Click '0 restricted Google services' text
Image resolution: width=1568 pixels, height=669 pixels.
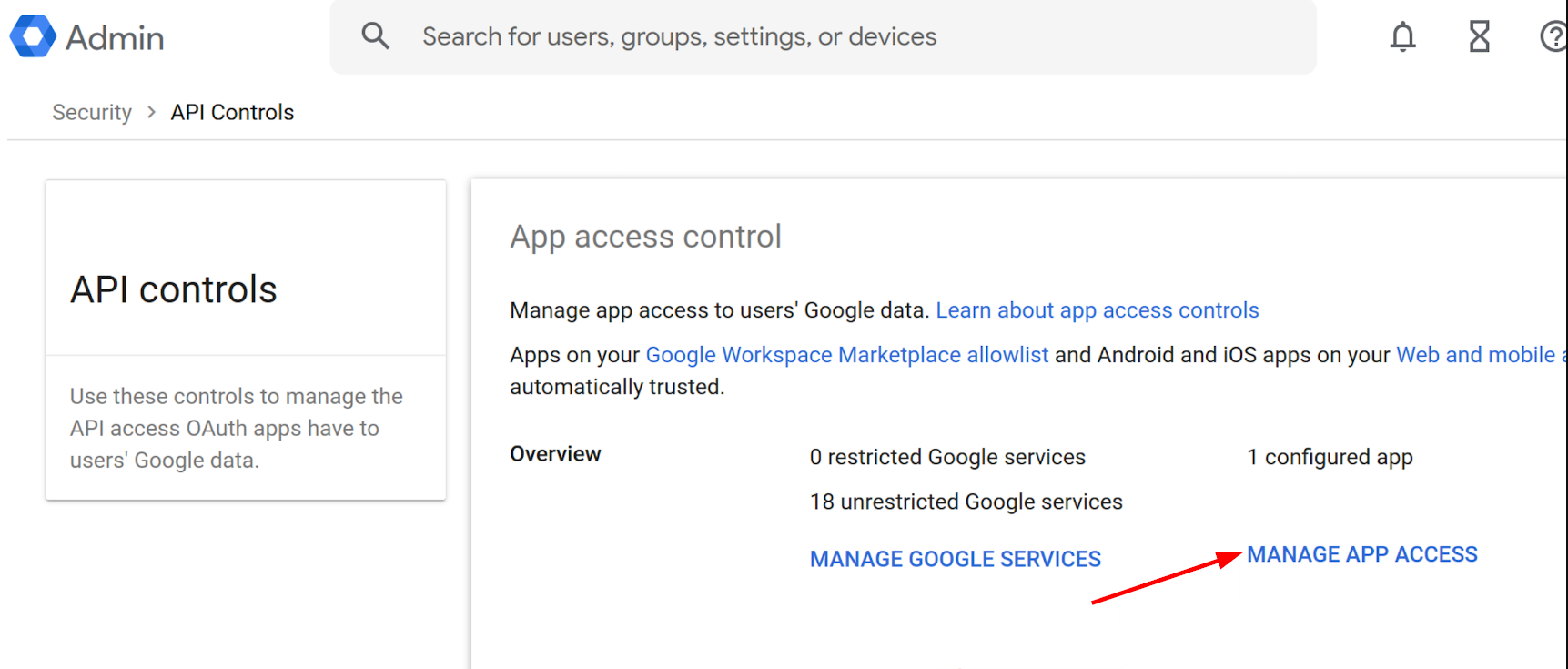pos(947,457)
